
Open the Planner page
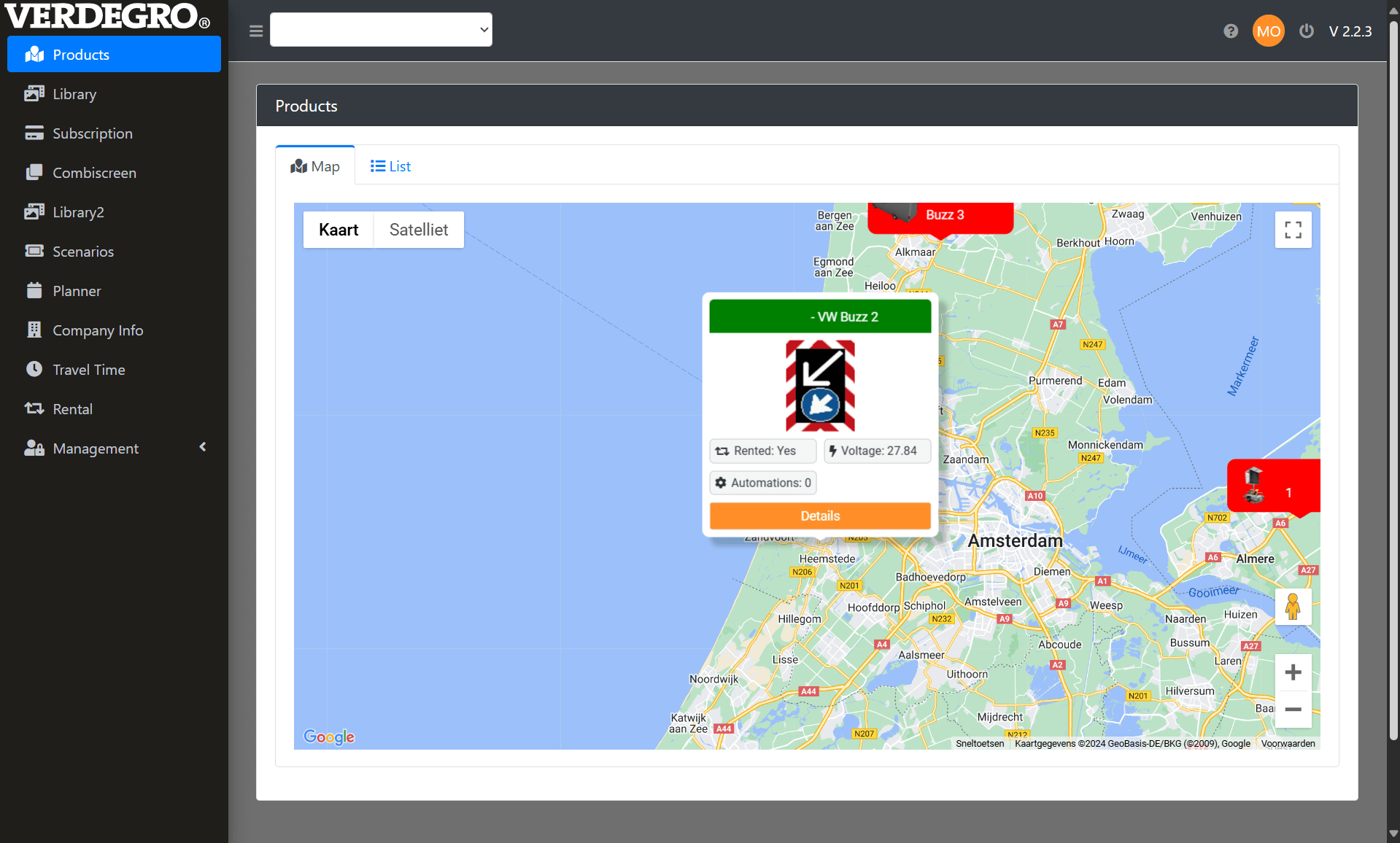pyautogui.click(x=114, y=291)
